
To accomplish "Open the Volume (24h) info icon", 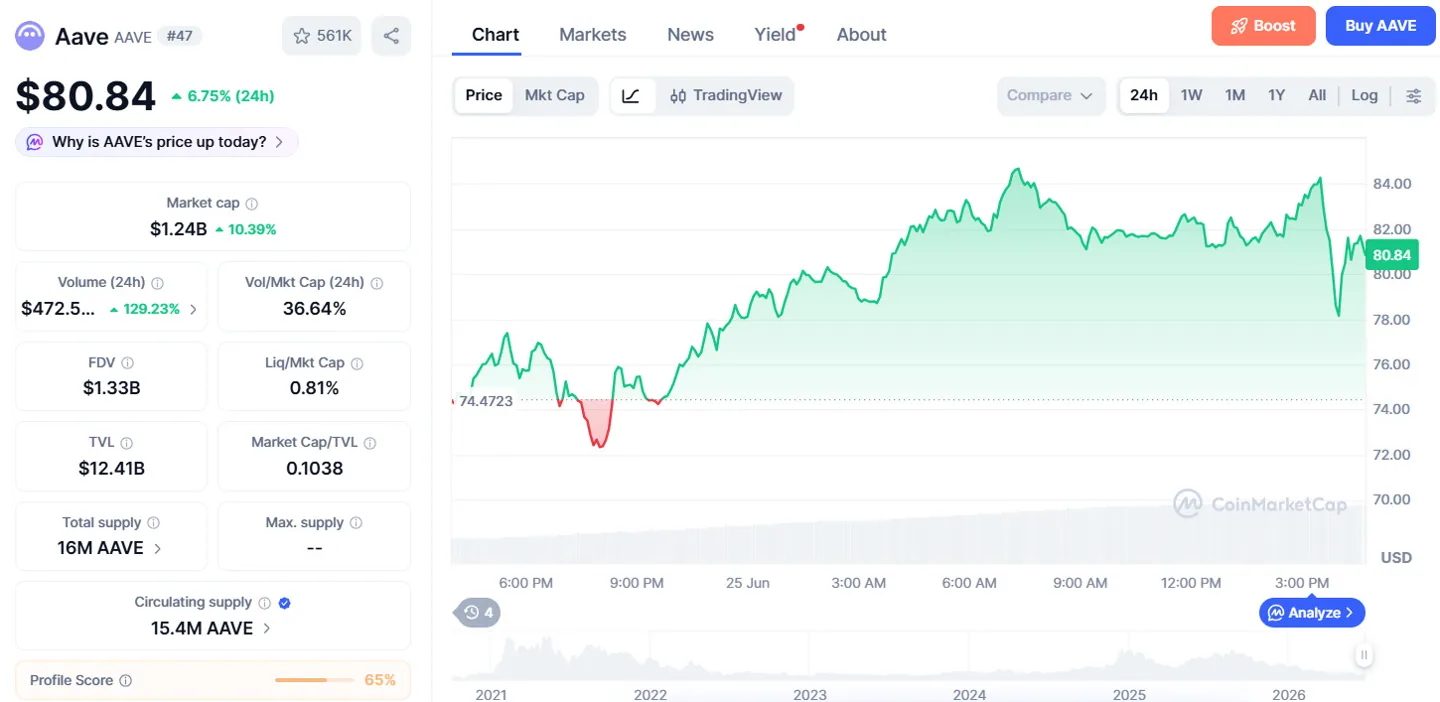I will (158, 283).
